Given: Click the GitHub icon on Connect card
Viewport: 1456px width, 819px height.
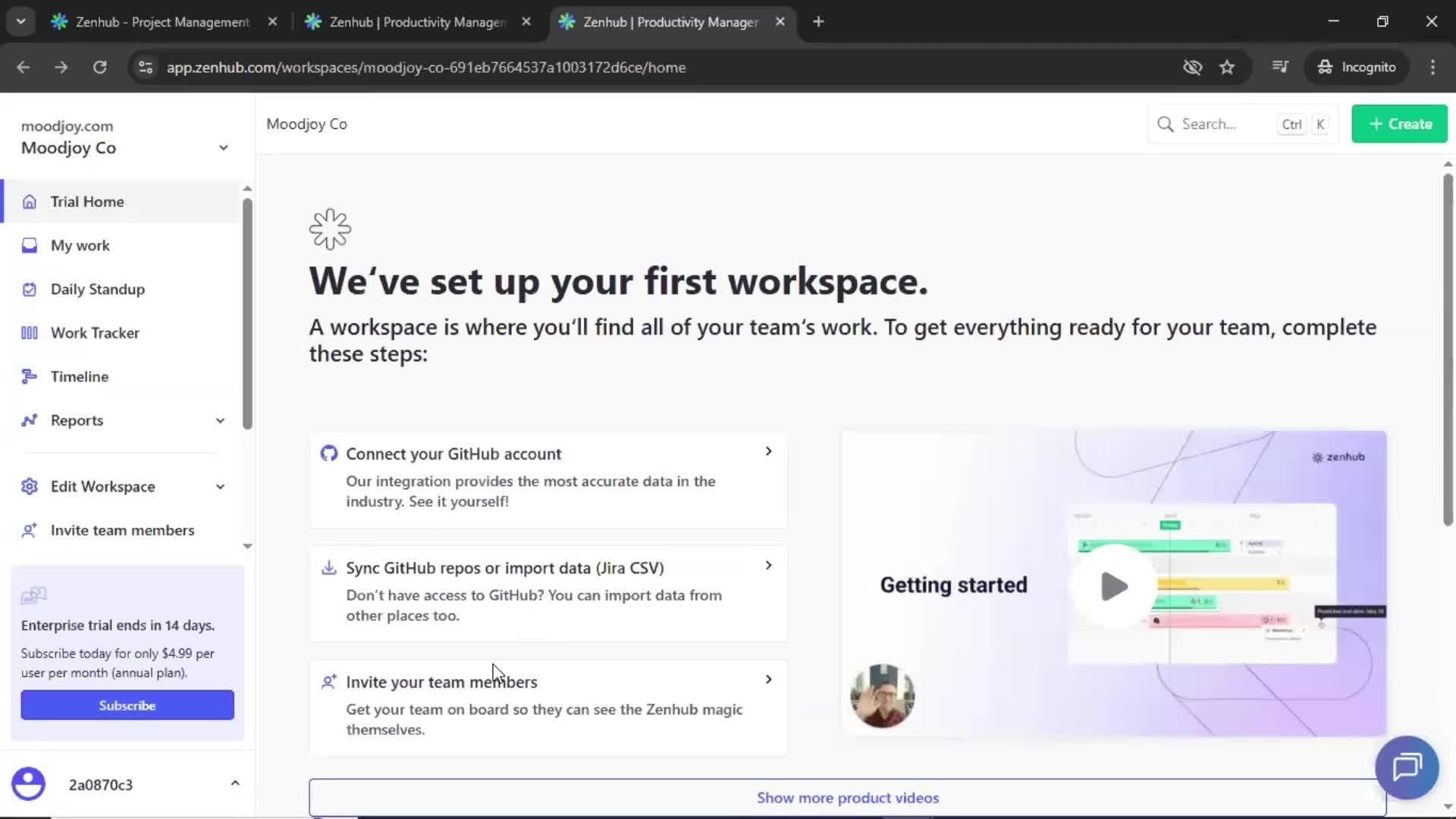Looking at the screenshot, I should (x=329, y=453).
